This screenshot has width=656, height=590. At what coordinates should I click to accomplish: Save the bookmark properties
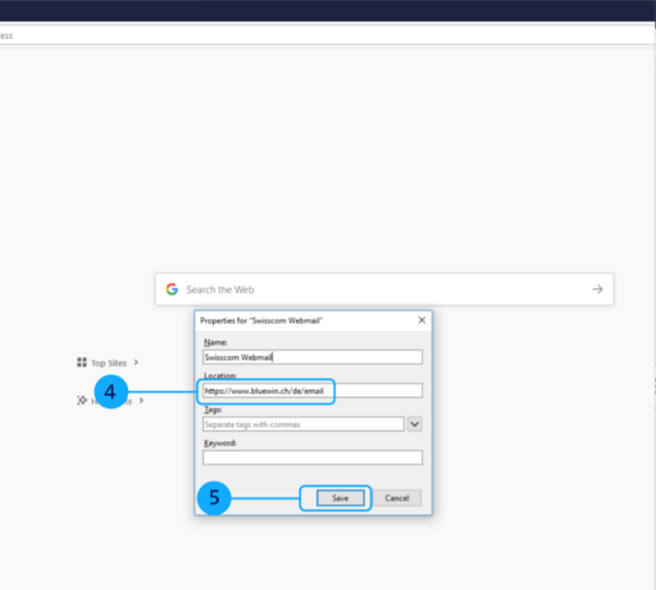(340, 498)
